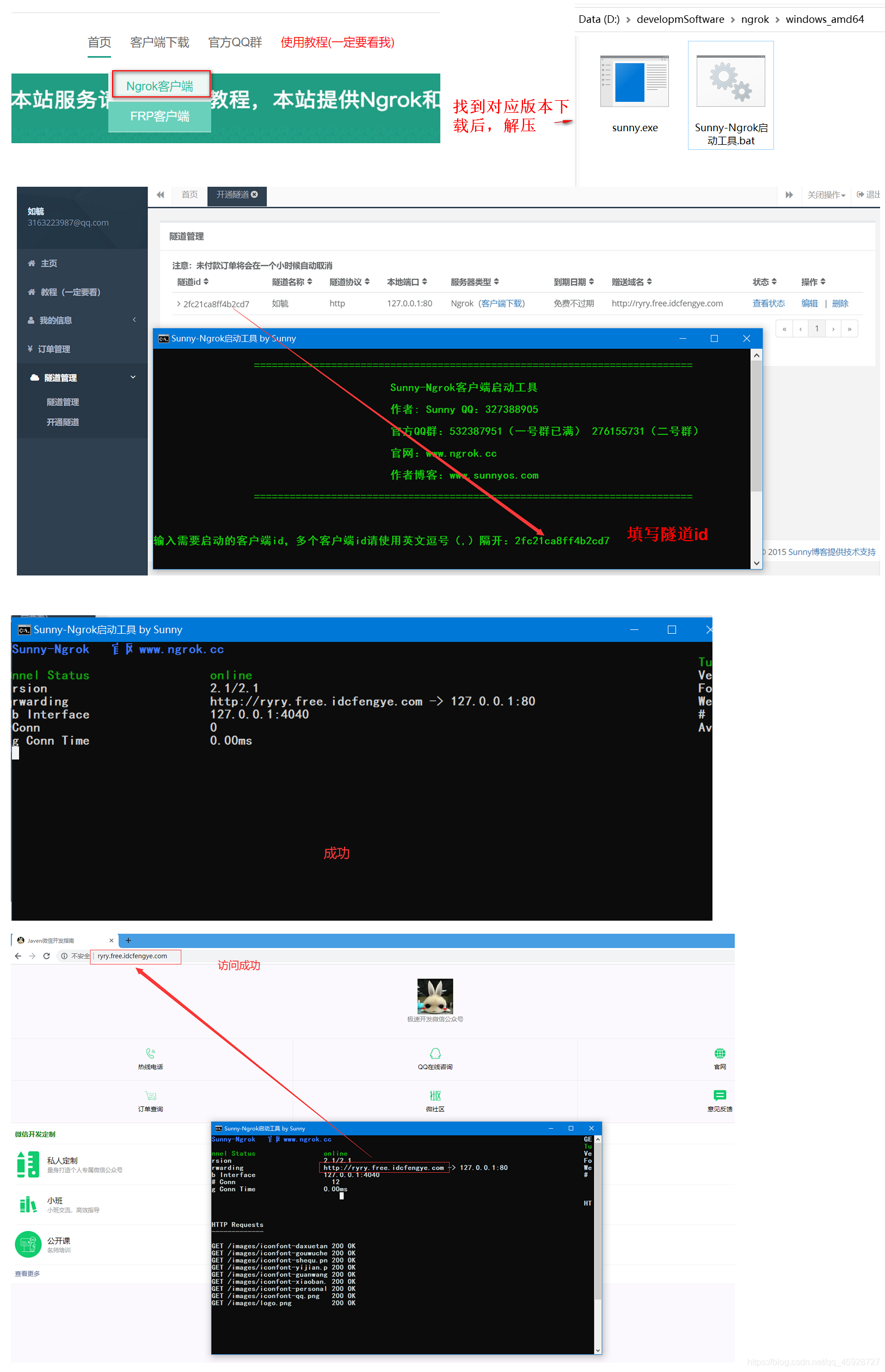Click the 退出 logout icon
The image size is (885, 1372).
tap(861, 194)
